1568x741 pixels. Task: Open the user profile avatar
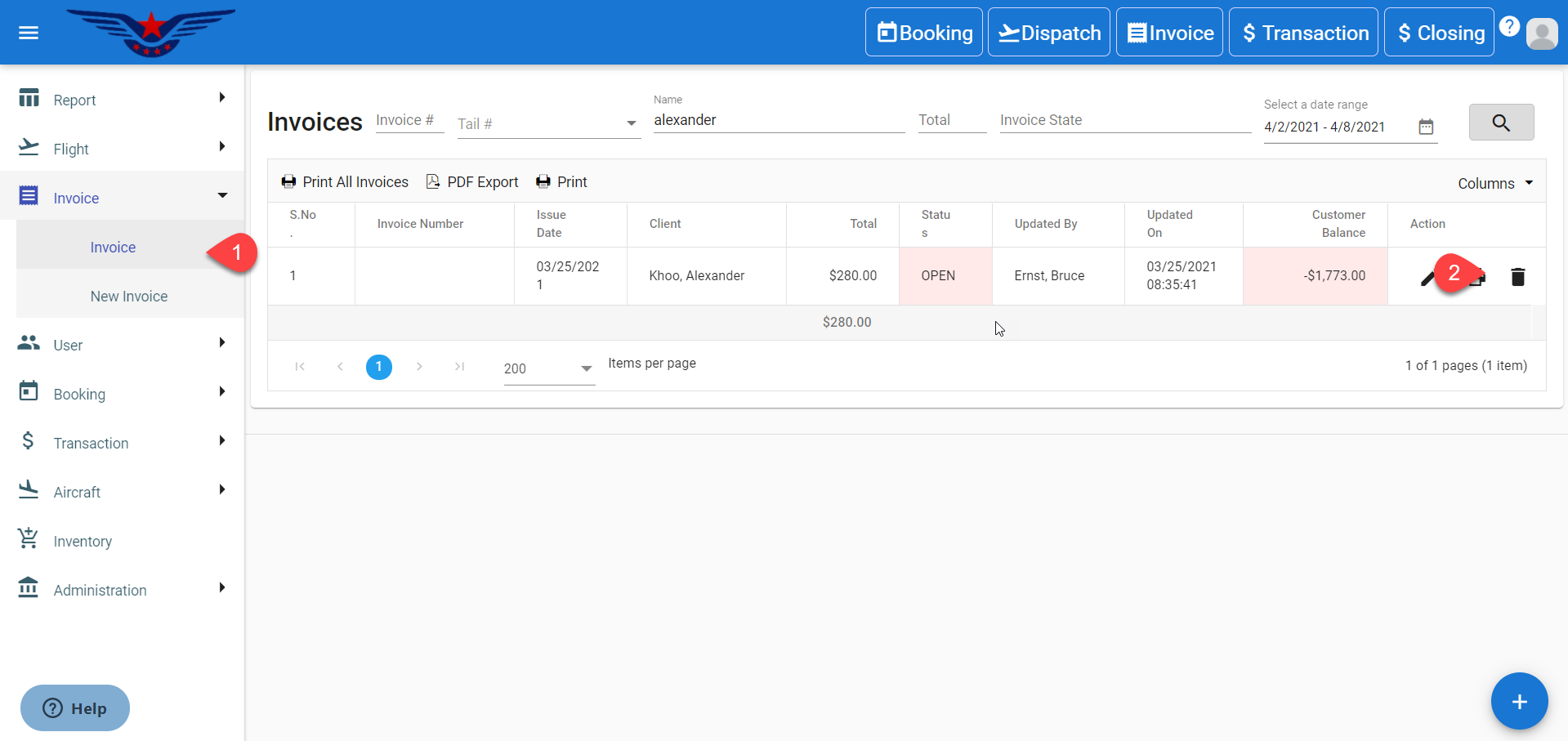click(x=1541, y=33)
